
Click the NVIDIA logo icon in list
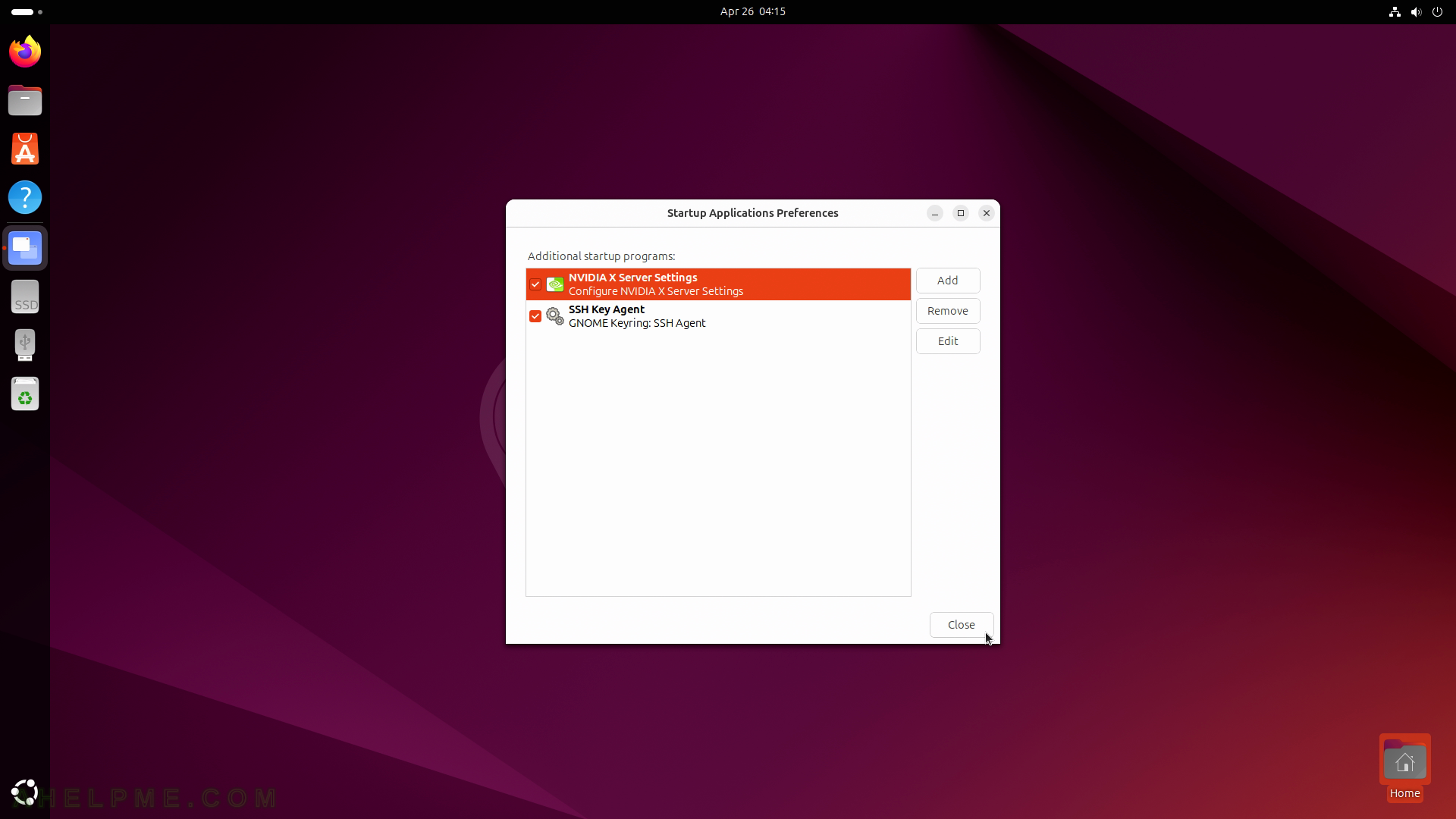click(555, 284)
